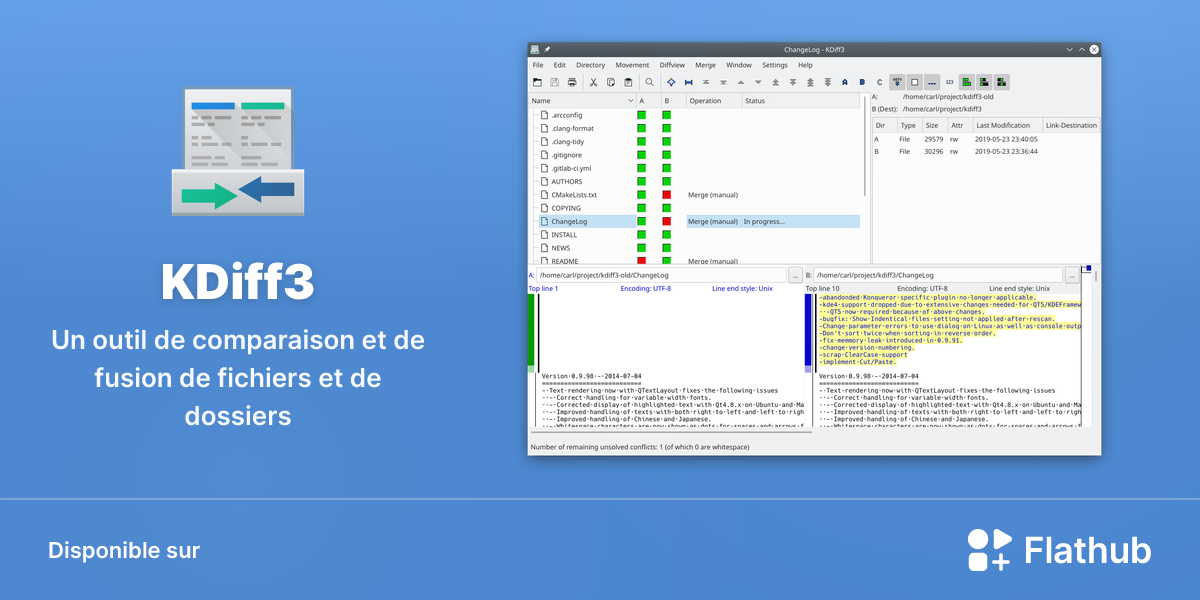Select the .gitlab-ci.yml file

571,168
